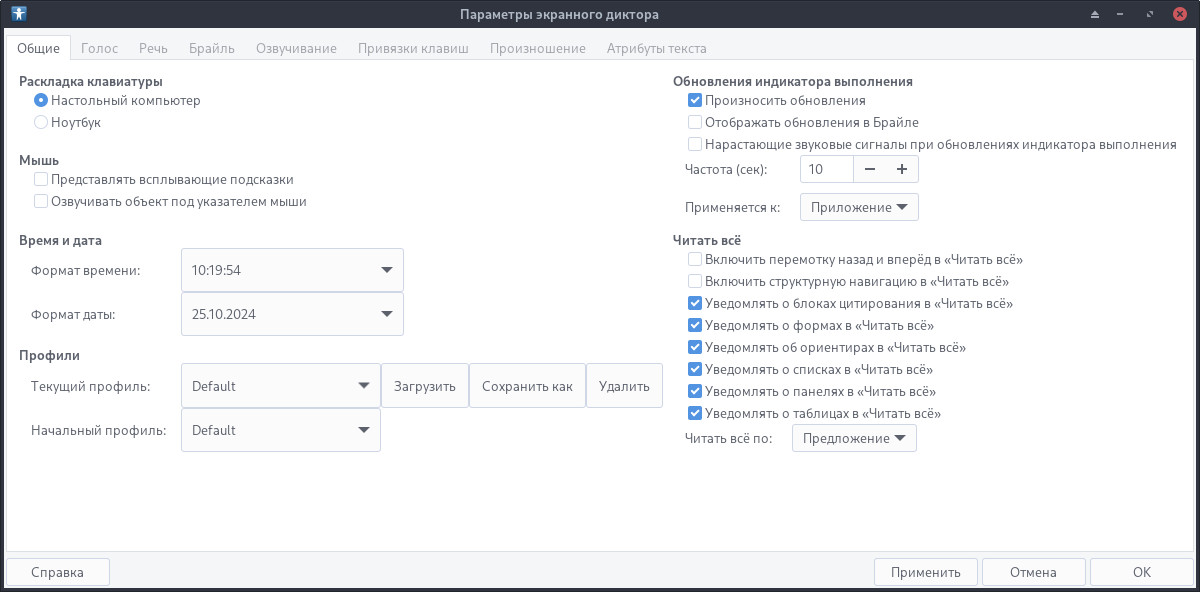The height and width of the screenshot is (592, 1200).
Task: Enable Представлять всплывающие подсказки checkbox
Action: point(41,179)
